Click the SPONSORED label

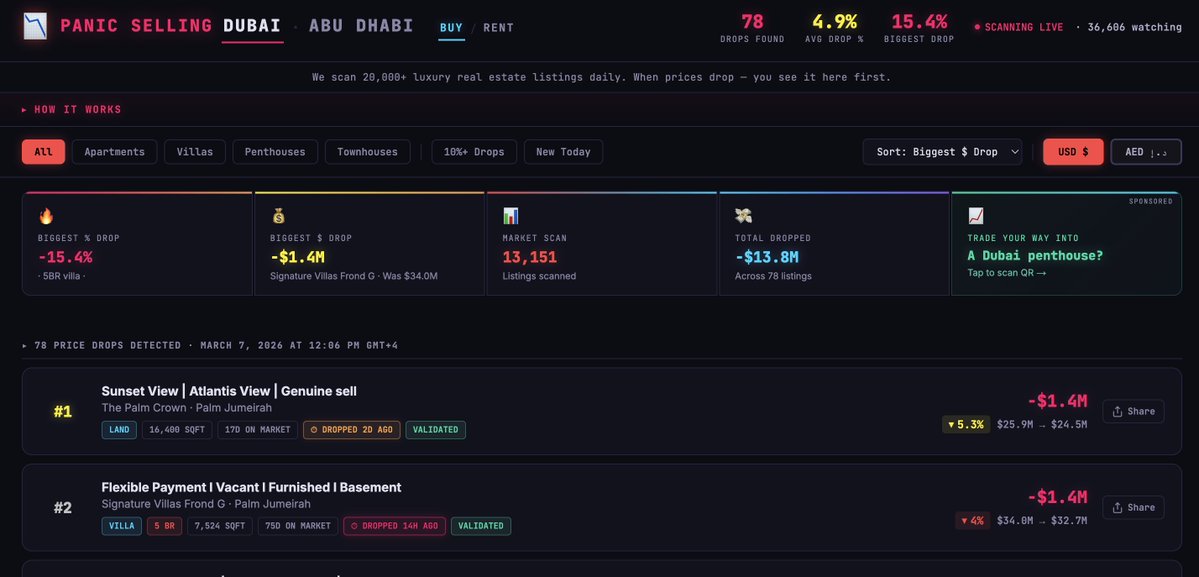(x=1151, y=202)
